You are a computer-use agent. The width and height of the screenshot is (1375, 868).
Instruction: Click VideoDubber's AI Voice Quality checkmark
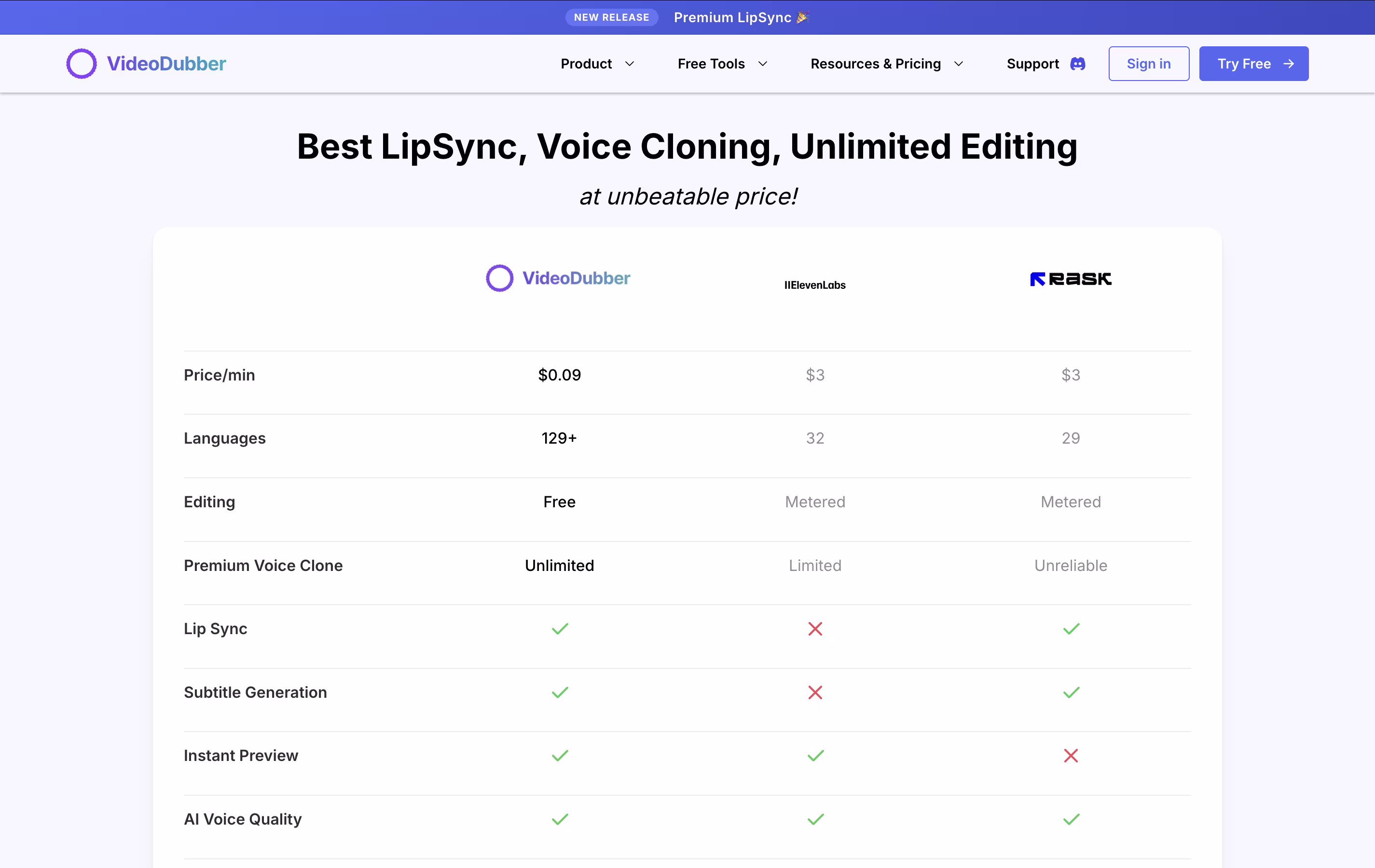560,819
